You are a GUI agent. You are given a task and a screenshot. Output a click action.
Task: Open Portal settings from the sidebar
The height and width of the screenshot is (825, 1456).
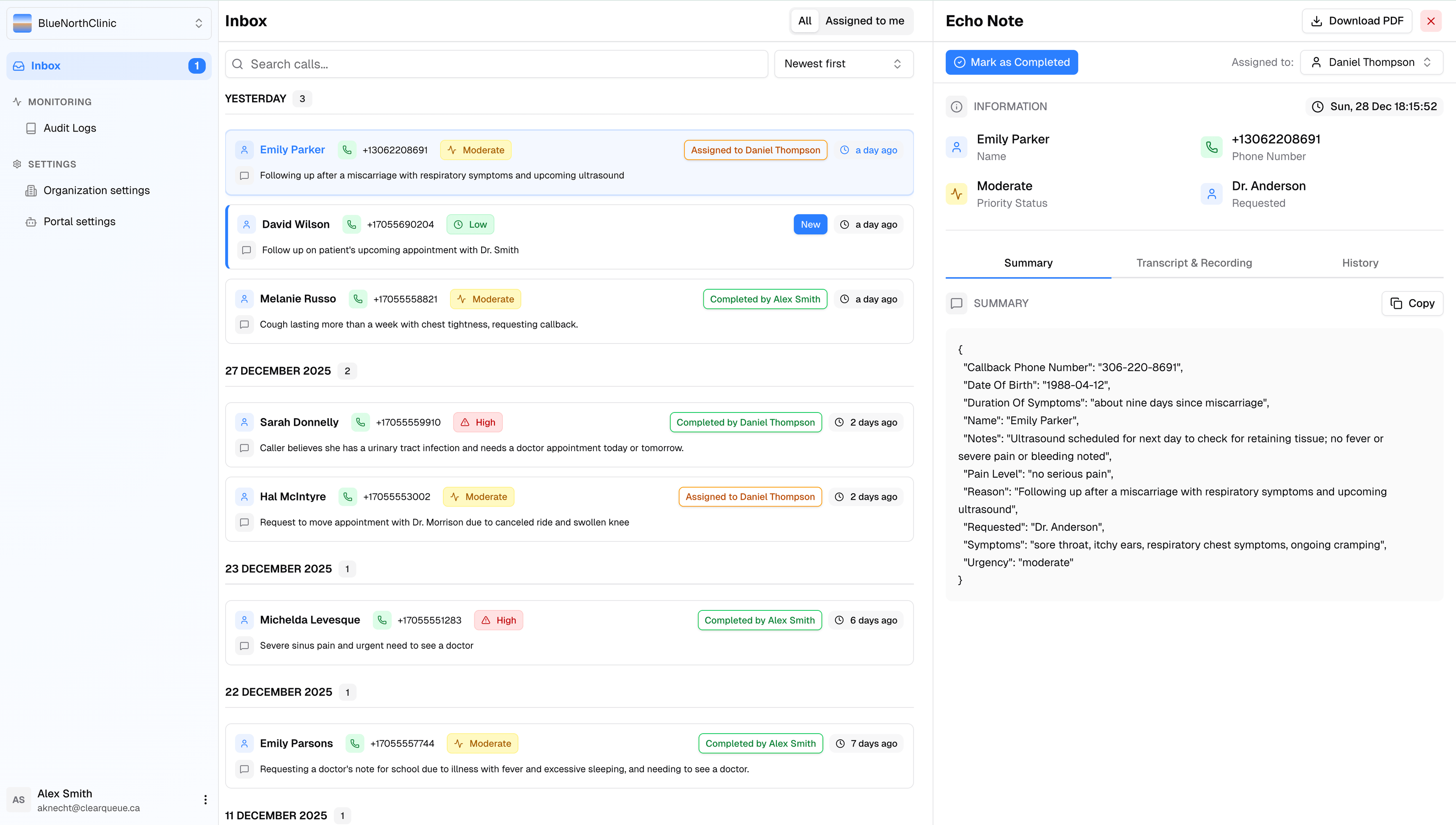coord(79,221)
